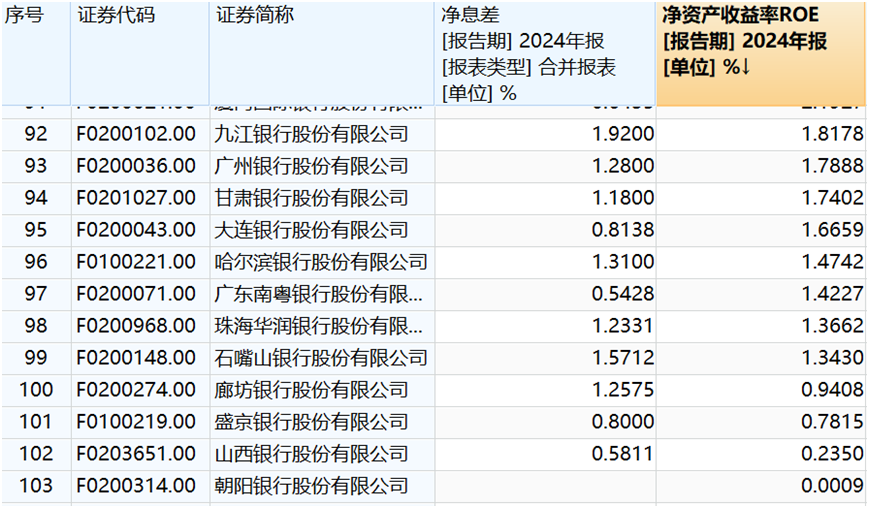Click security code F0200043.00
Viewport: 869px width, 508px height.
pos(136,230)
